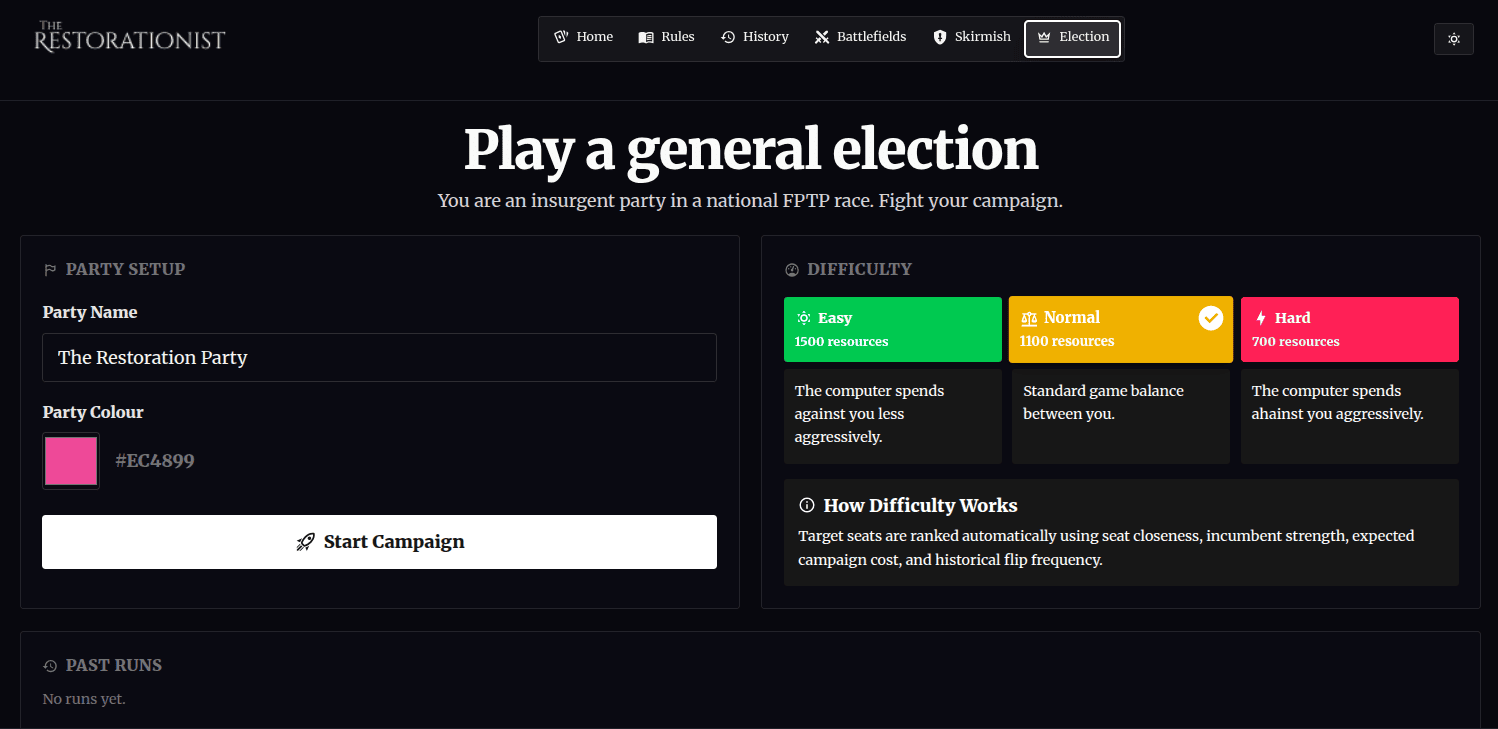Switch to the Election tab
Screen dimensions: 1498x729
point(1072,38)
